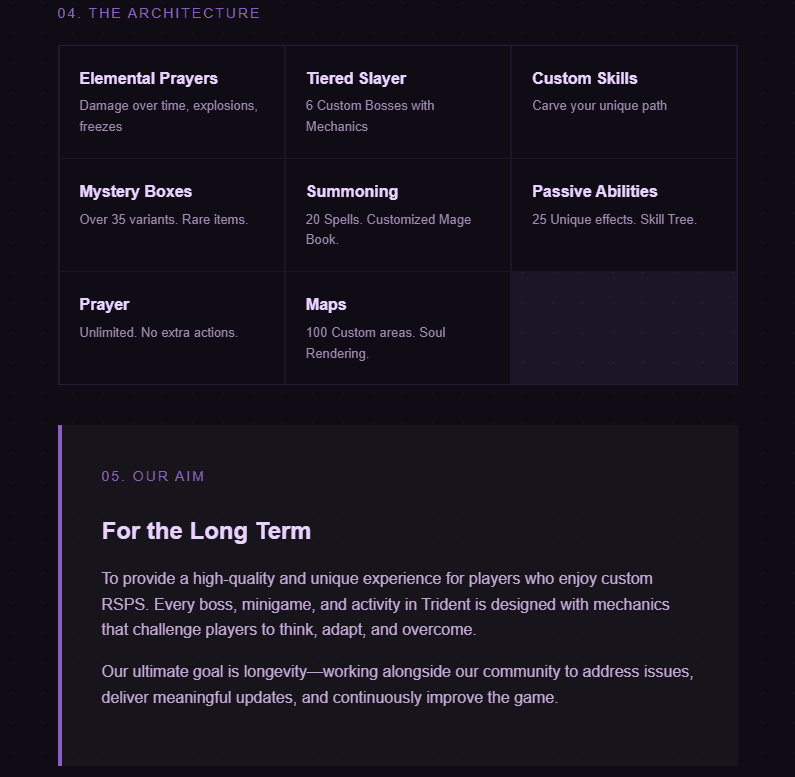795x777 pixels.
Task: Click the "04. The Architecture" section label
Action: click(159, 13)
